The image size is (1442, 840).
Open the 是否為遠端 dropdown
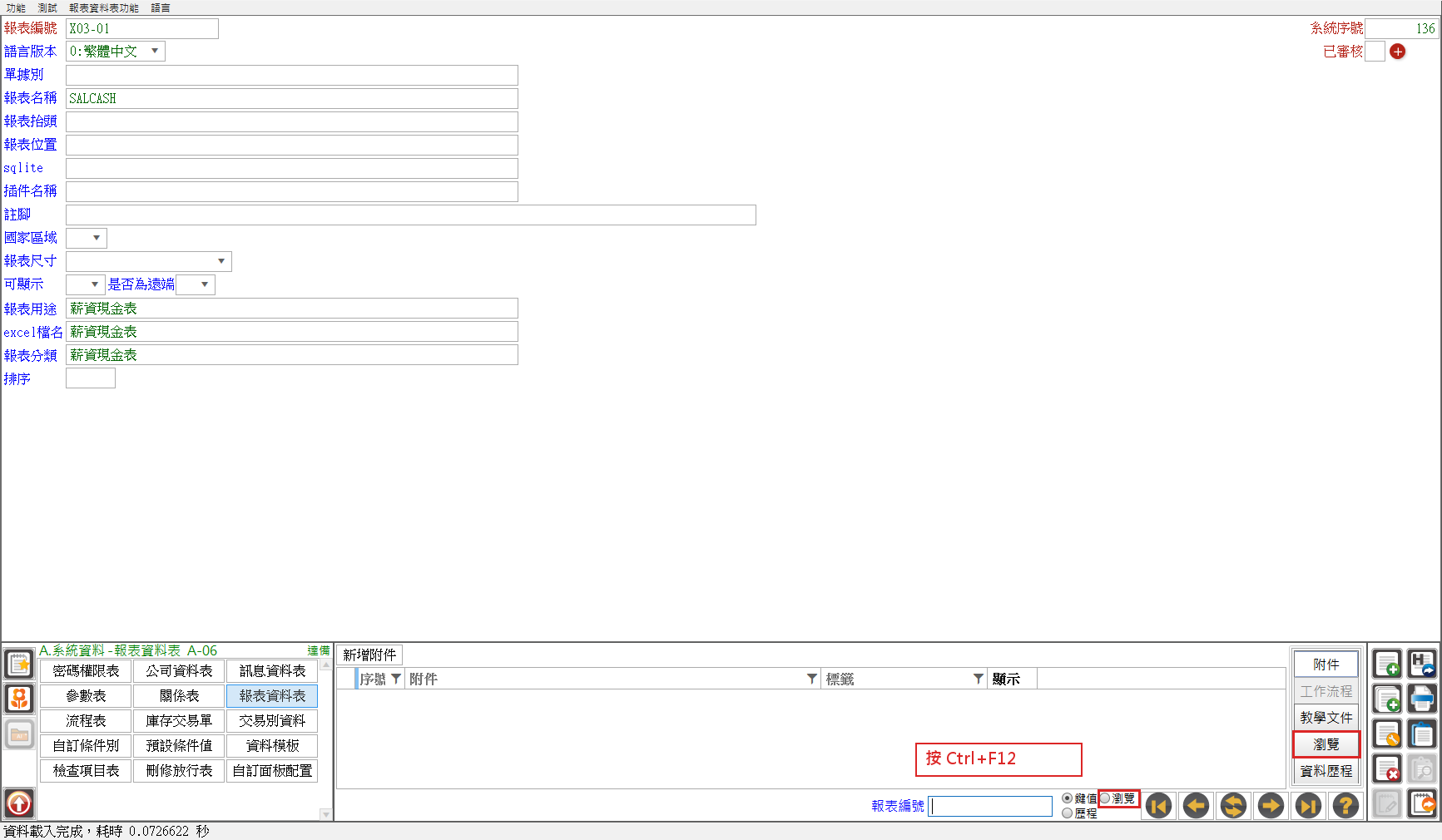[205, 284]
